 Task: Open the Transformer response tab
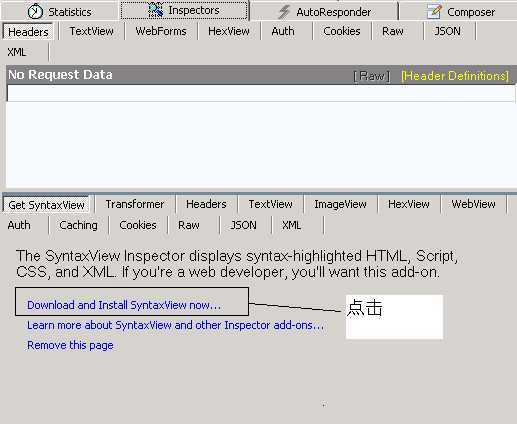135,204
